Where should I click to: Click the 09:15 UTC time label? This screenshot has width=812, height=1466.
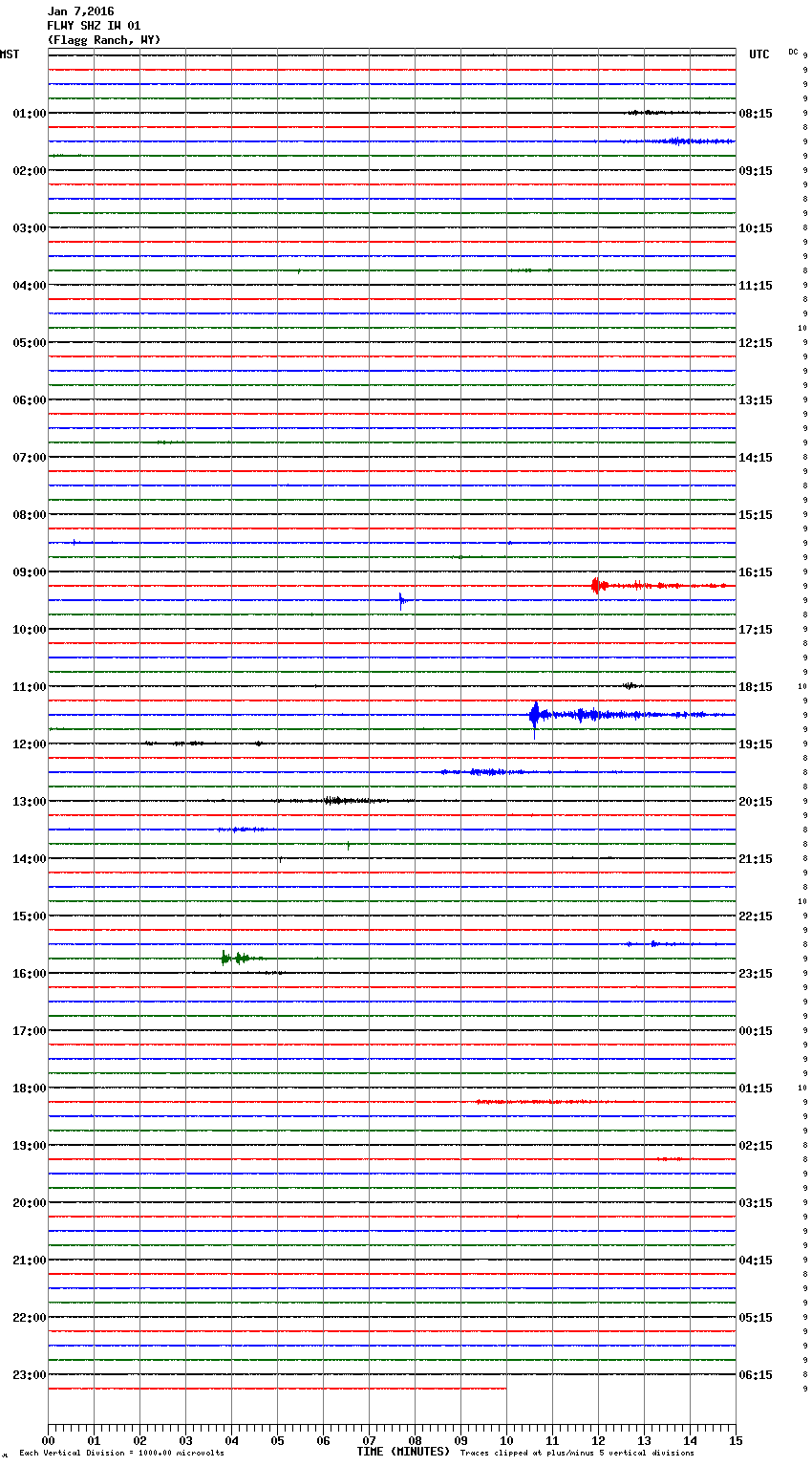[756, 170]
